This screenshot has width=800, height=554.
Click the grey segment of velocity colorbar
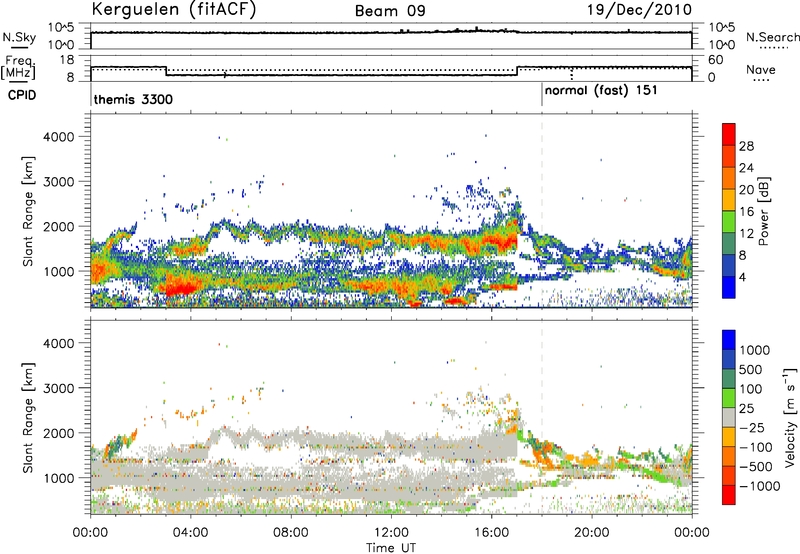[729, 417]
